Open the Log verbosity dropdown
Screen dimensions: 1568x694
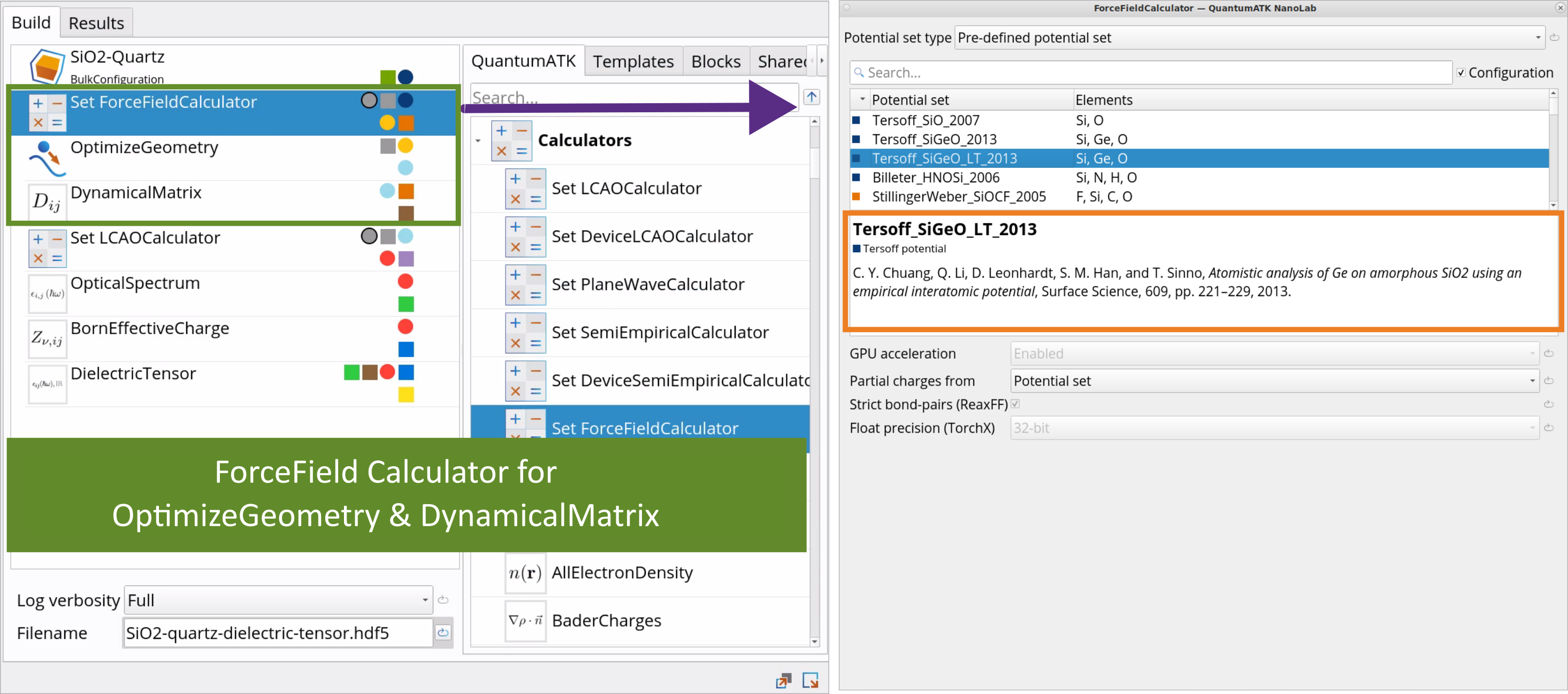click(279, 600)
